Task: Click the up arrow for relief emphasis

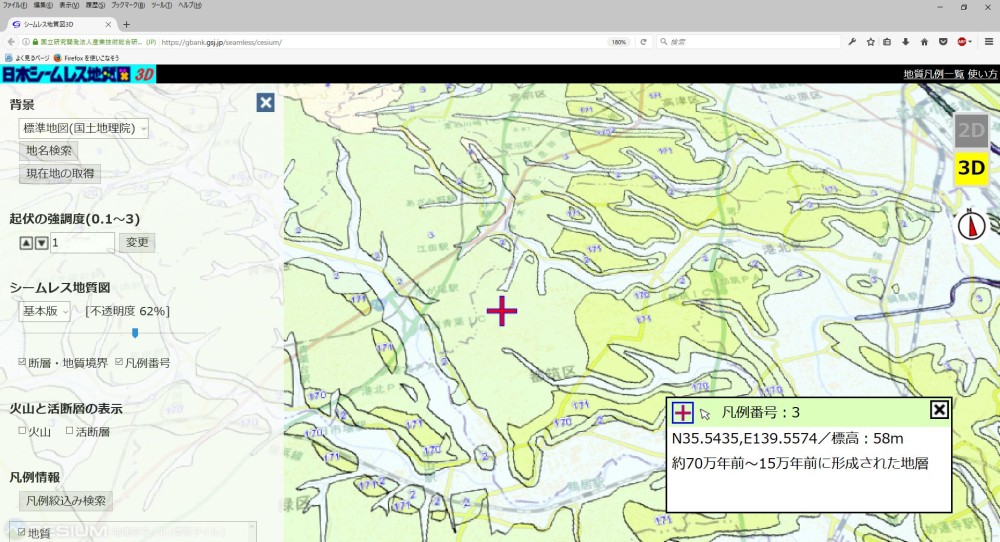Action: tap(27, 242)
